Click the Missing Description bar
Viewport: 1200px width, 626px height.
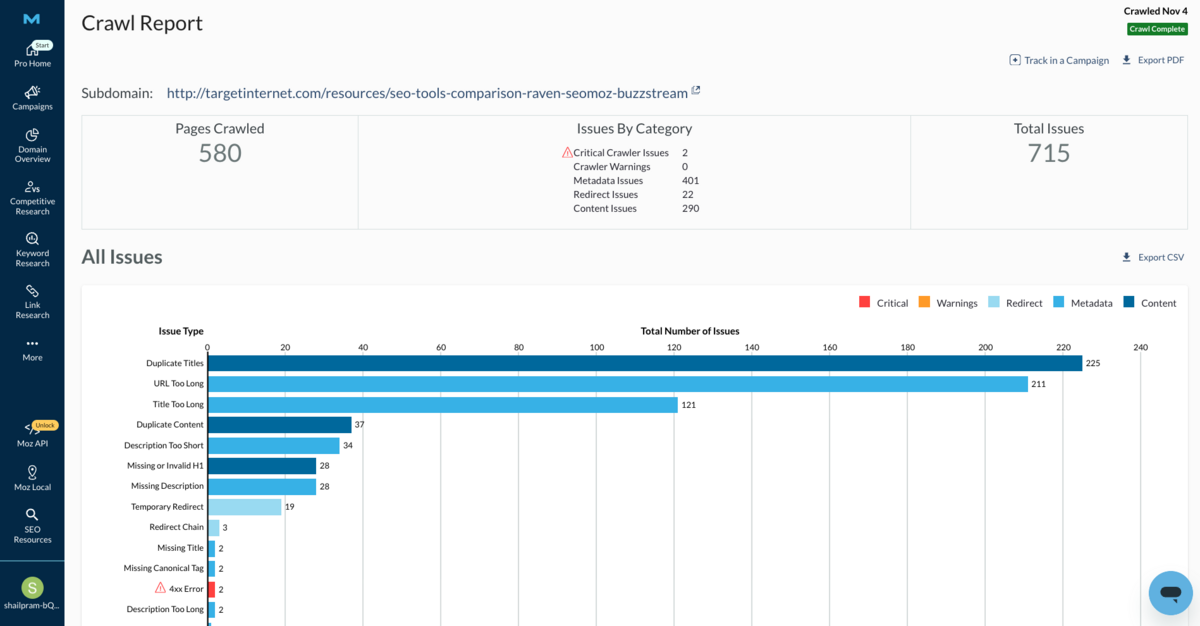(x=262, y=486)
